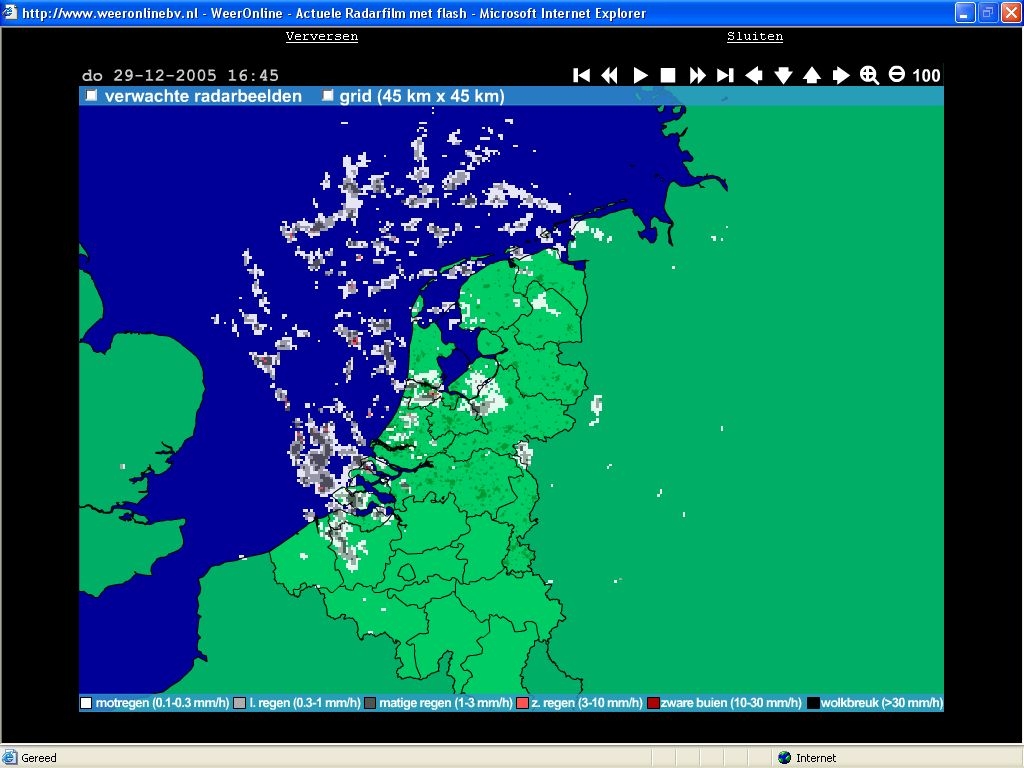Jump to the last radar frame
Screen dimensions: 1024x768
coord(726,75)
